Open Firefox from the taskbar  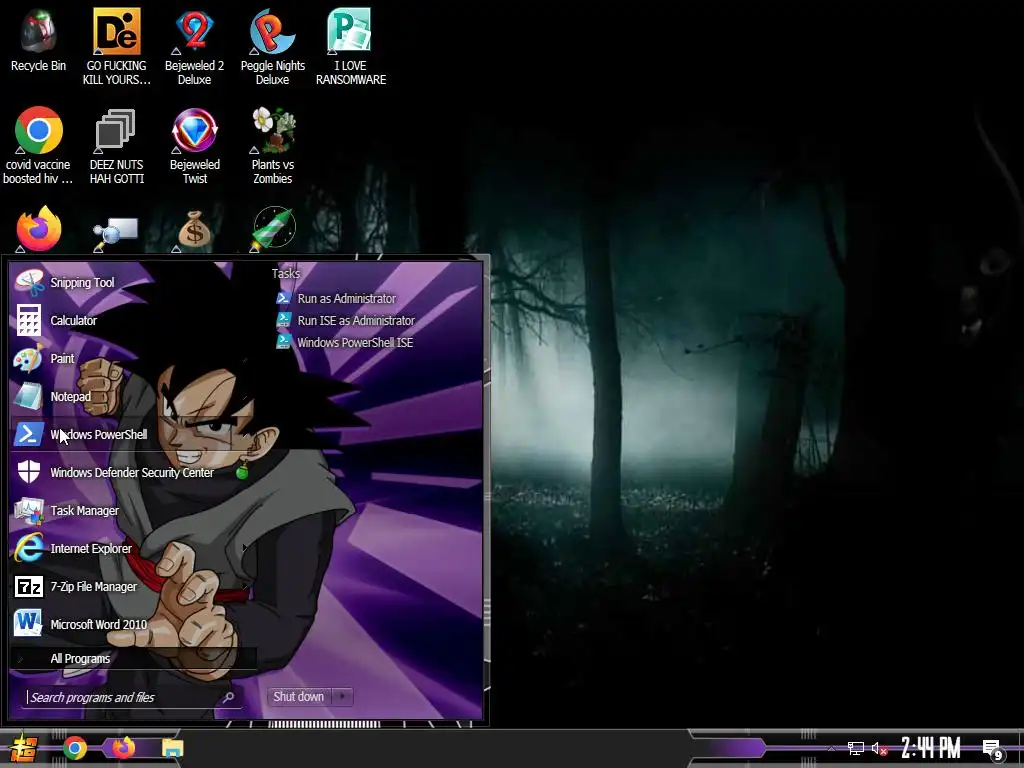click(x=123, y=747)
